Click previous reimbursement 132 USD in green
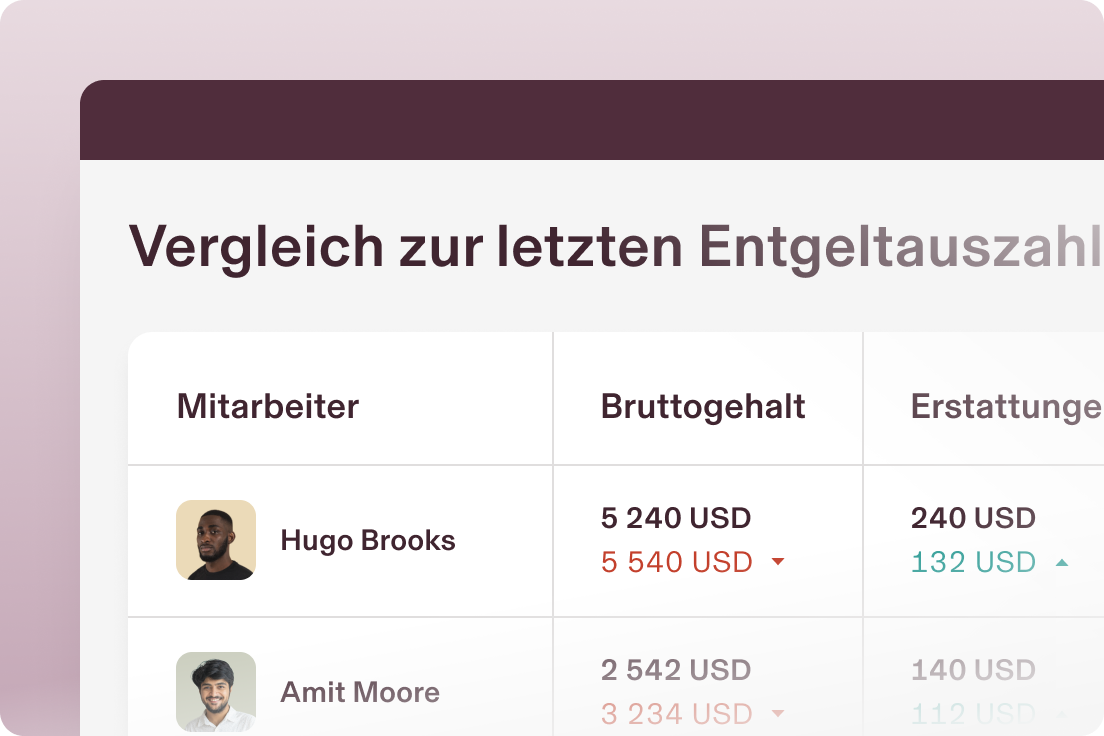 click(x=973, y=562)
